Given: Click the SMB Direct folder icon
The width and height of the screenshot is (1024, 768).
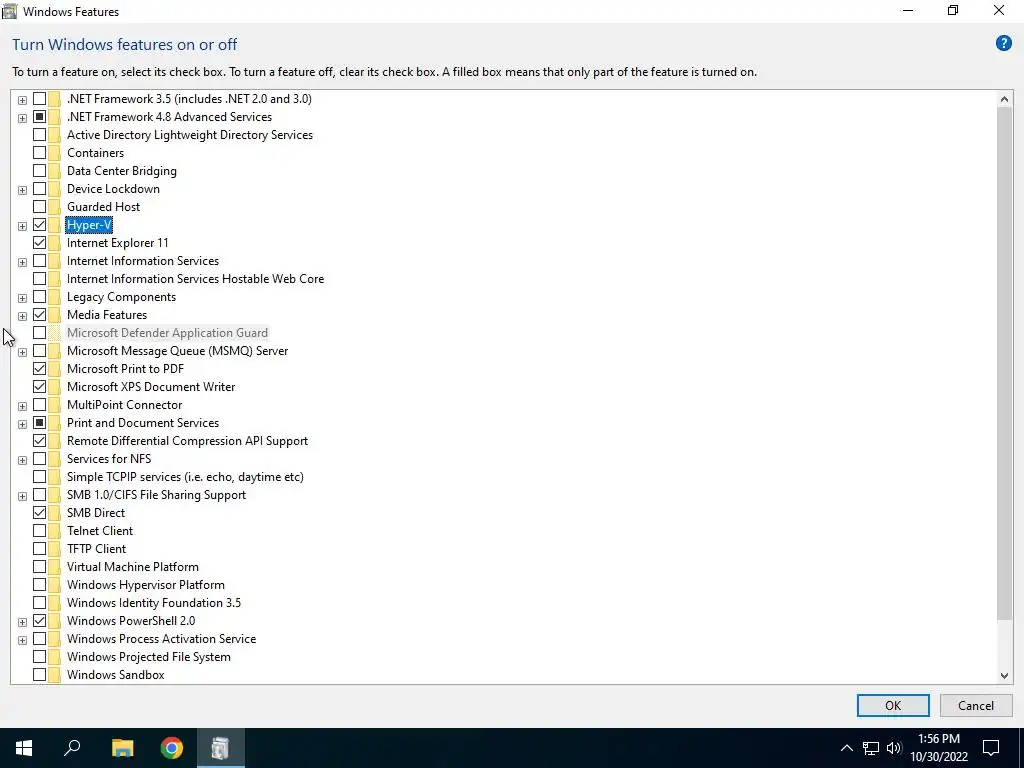Looking at the screenshot, I should [x=55, y=513].
